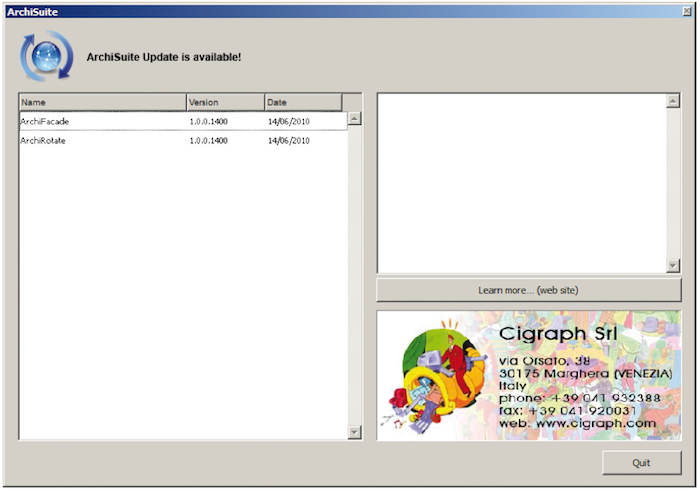Image resolution: width=700 pixels, height=491 pixels.
Task: Sort the list by Version column header
Action: point(225,102)
